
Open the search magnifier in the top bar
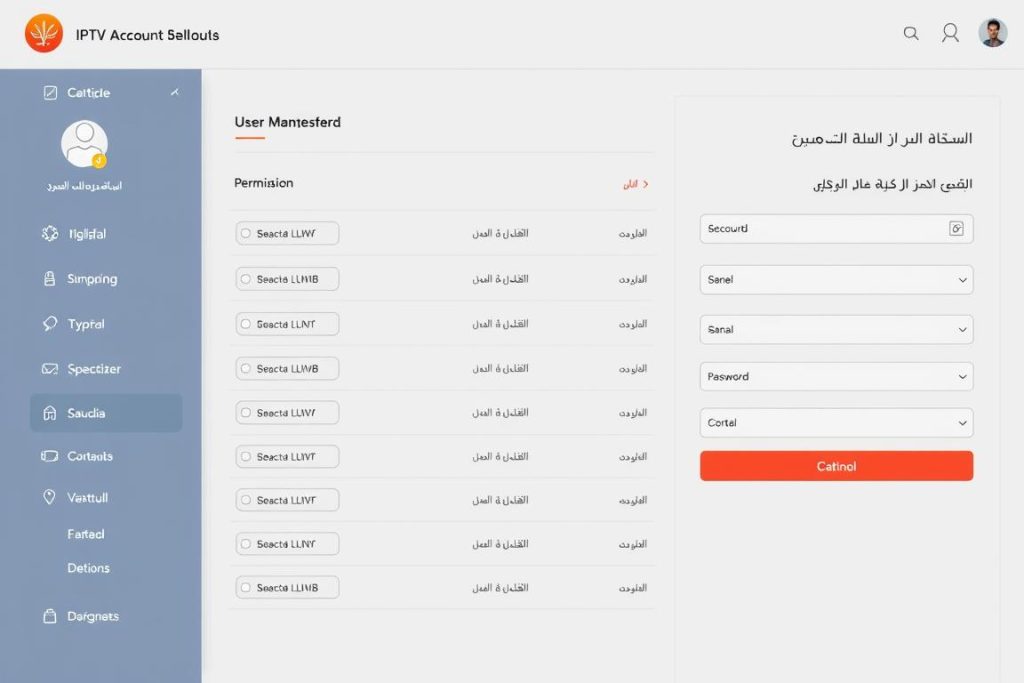point(911,33)
